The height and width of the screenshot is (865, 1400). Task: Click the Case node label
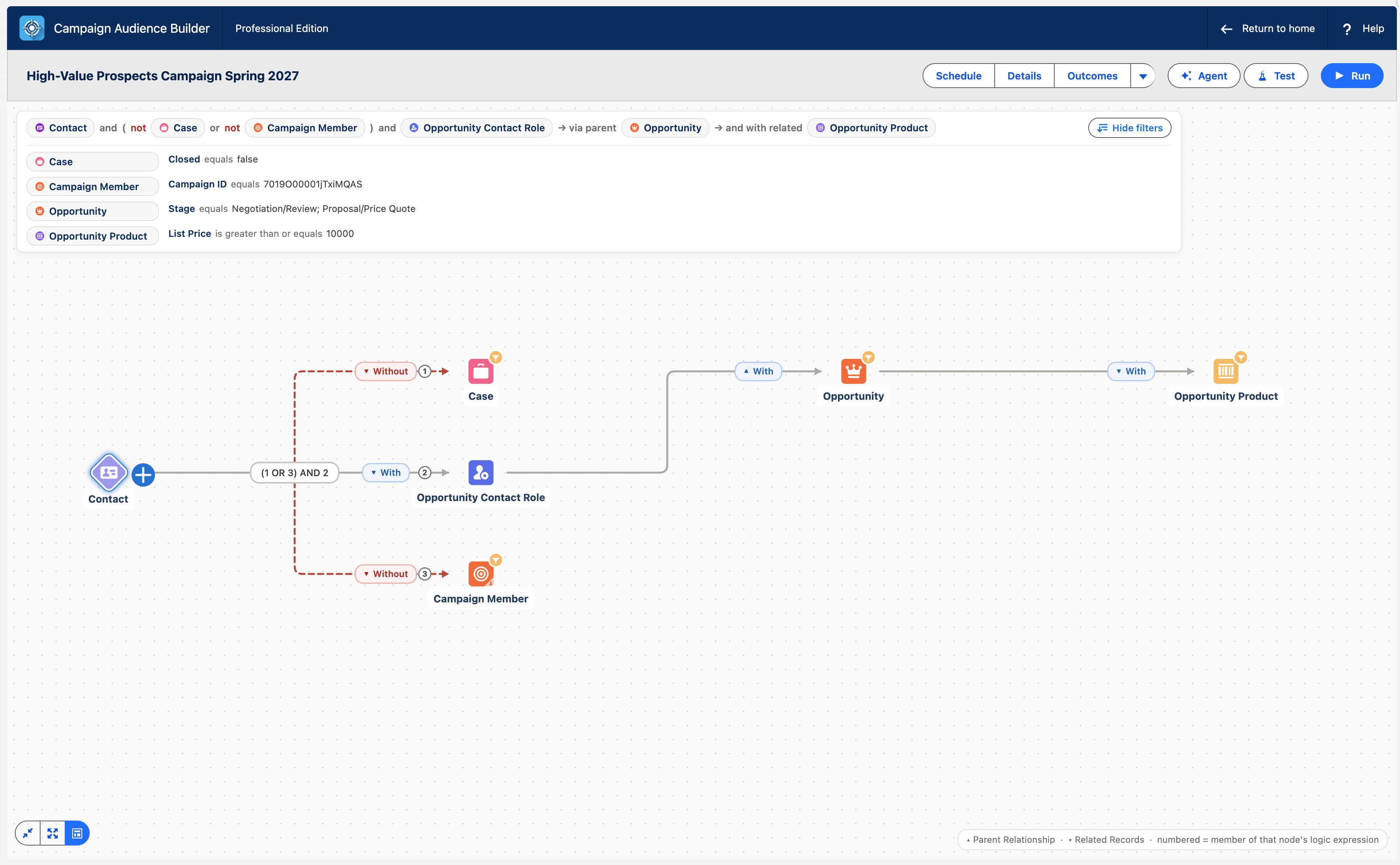point(481,396)
